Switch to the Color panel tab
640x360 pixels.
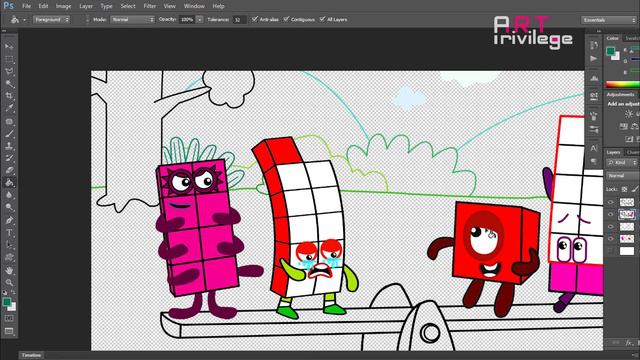coord(612,38)
